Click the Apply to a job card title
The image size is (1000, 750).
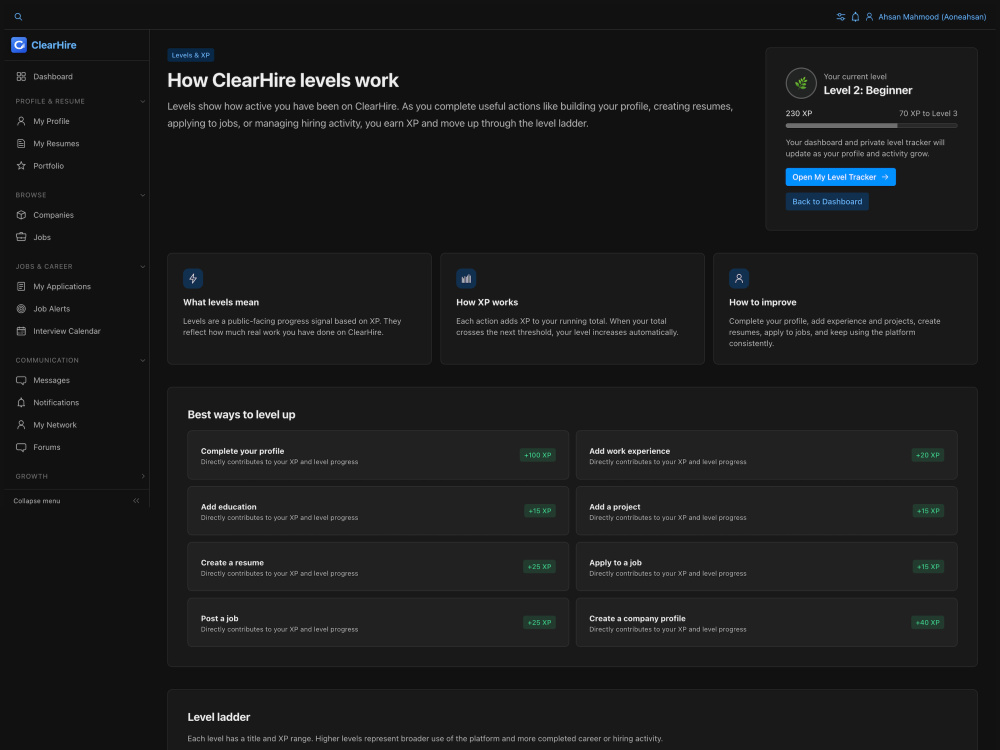coord(615,562)
